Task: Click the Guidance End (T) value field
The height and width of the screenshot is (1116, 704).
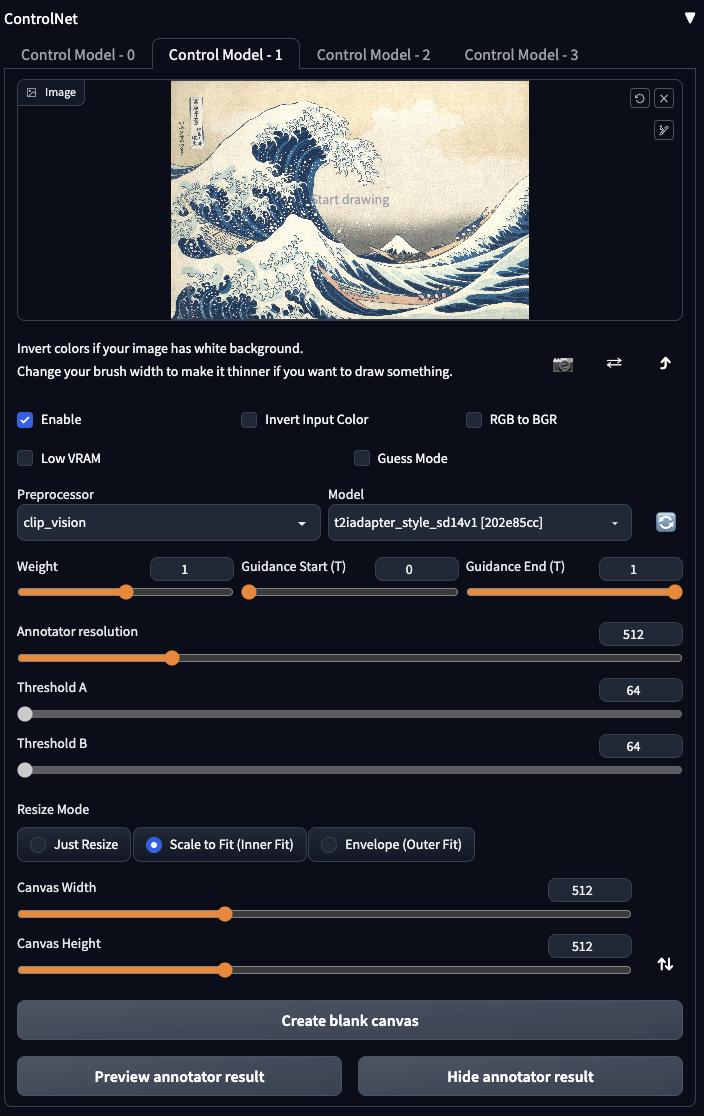Action: 641,569
